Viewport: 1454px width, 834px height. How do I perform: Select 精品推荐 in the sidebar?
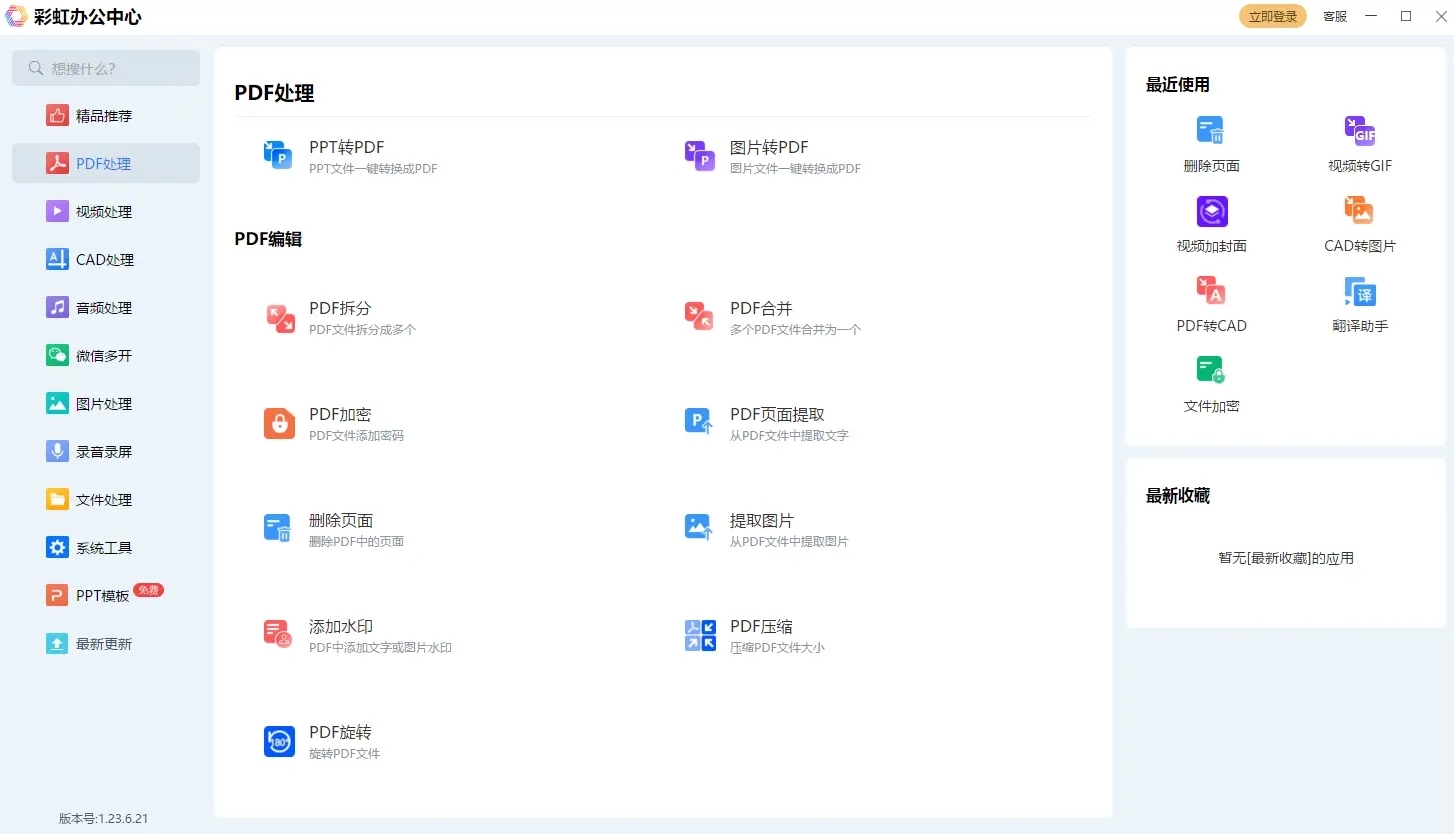pyautogui.click(x=106, y=116)
